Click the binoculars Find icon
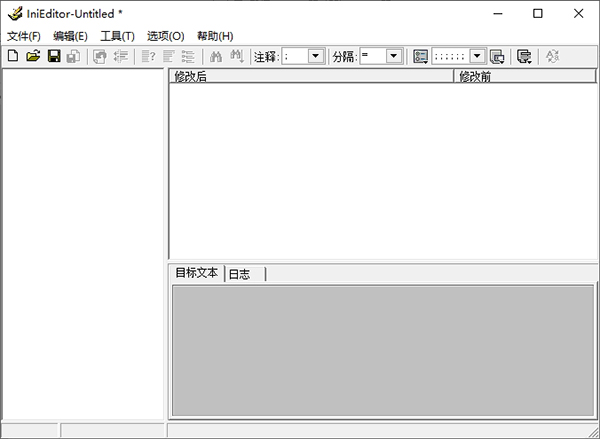The height and width of the screenshot is (439, 600). click(215, 57)
